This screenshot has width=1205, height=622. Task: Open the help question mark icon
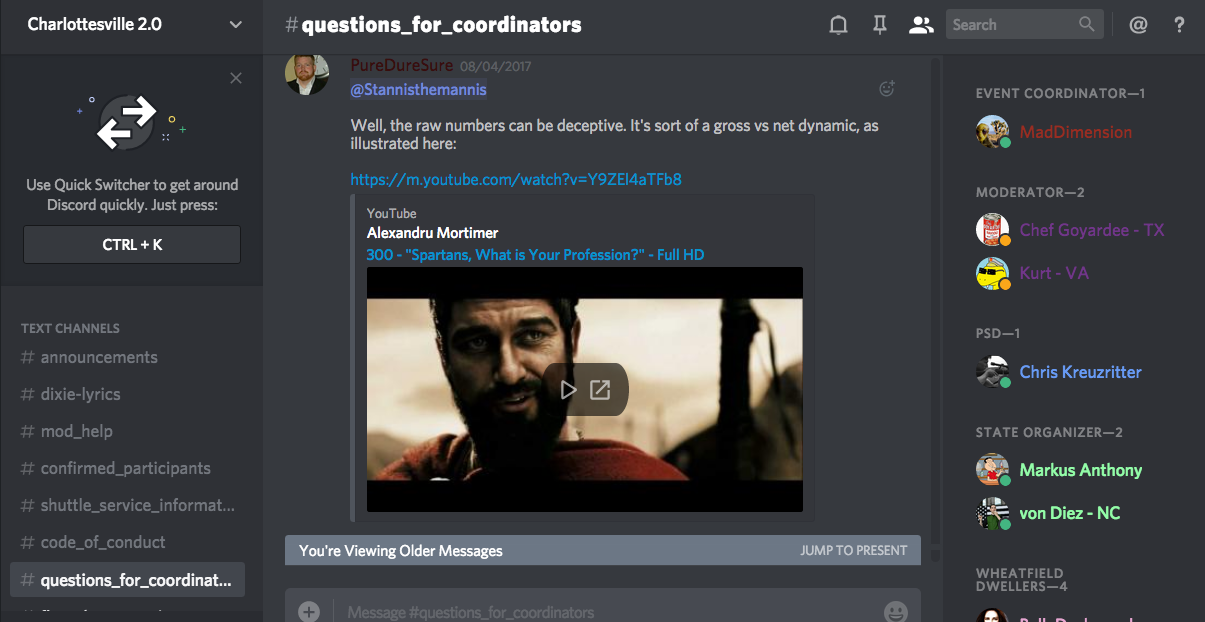pyautogui.click(x=1180, y=25)
